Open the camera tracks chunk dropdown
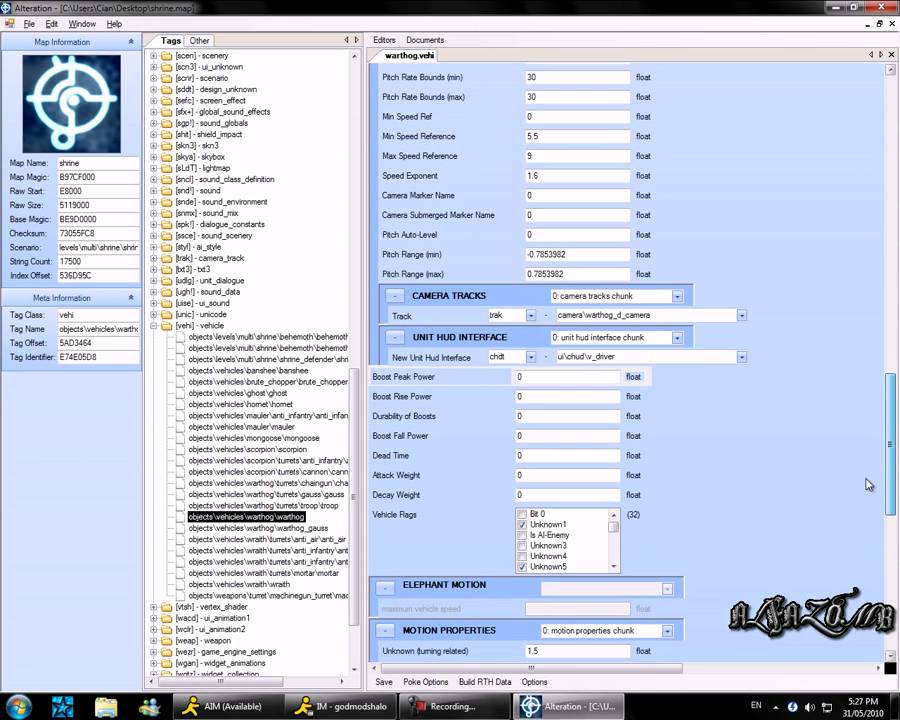The height and width of the screenshot is (720, 900). coord(677,296)
